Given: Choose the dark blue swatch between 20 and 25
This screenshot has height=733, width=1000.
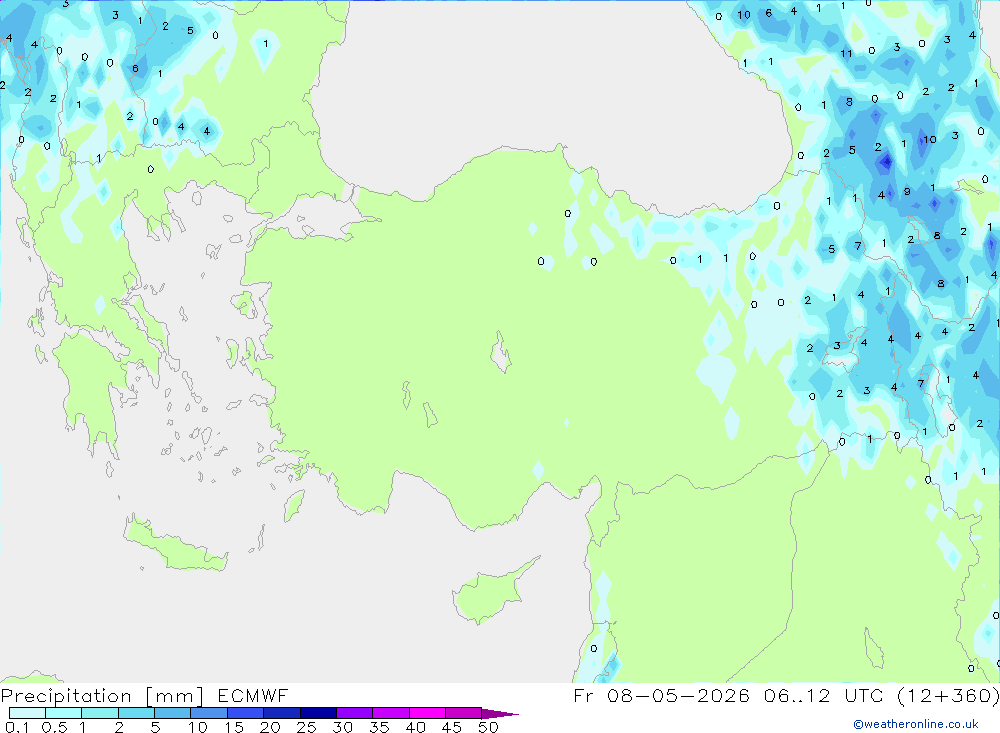Looking at the screenshot, I should click(x=282, y=713).
